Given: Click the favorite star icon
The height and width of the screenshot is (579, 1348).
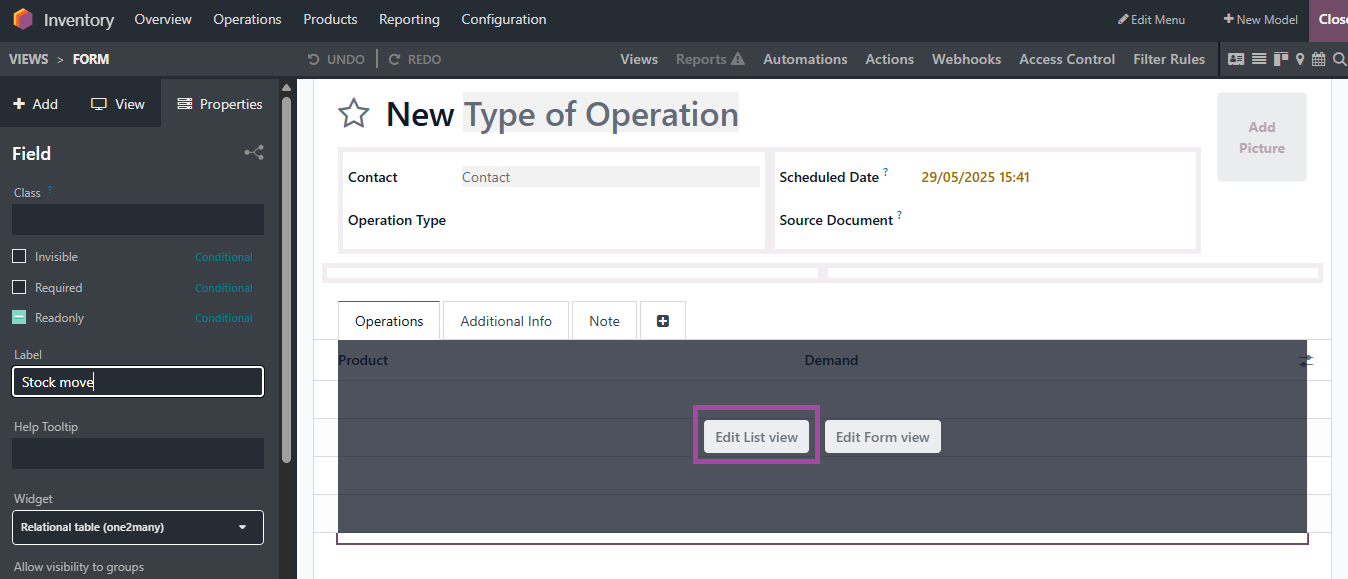Looking at the screenshot, I should coord(353,114).
